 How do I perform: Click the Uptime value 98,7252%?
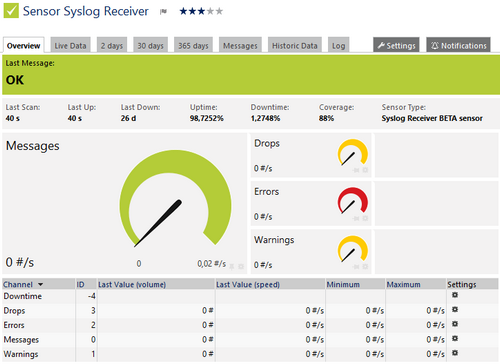tap(207, 118)
